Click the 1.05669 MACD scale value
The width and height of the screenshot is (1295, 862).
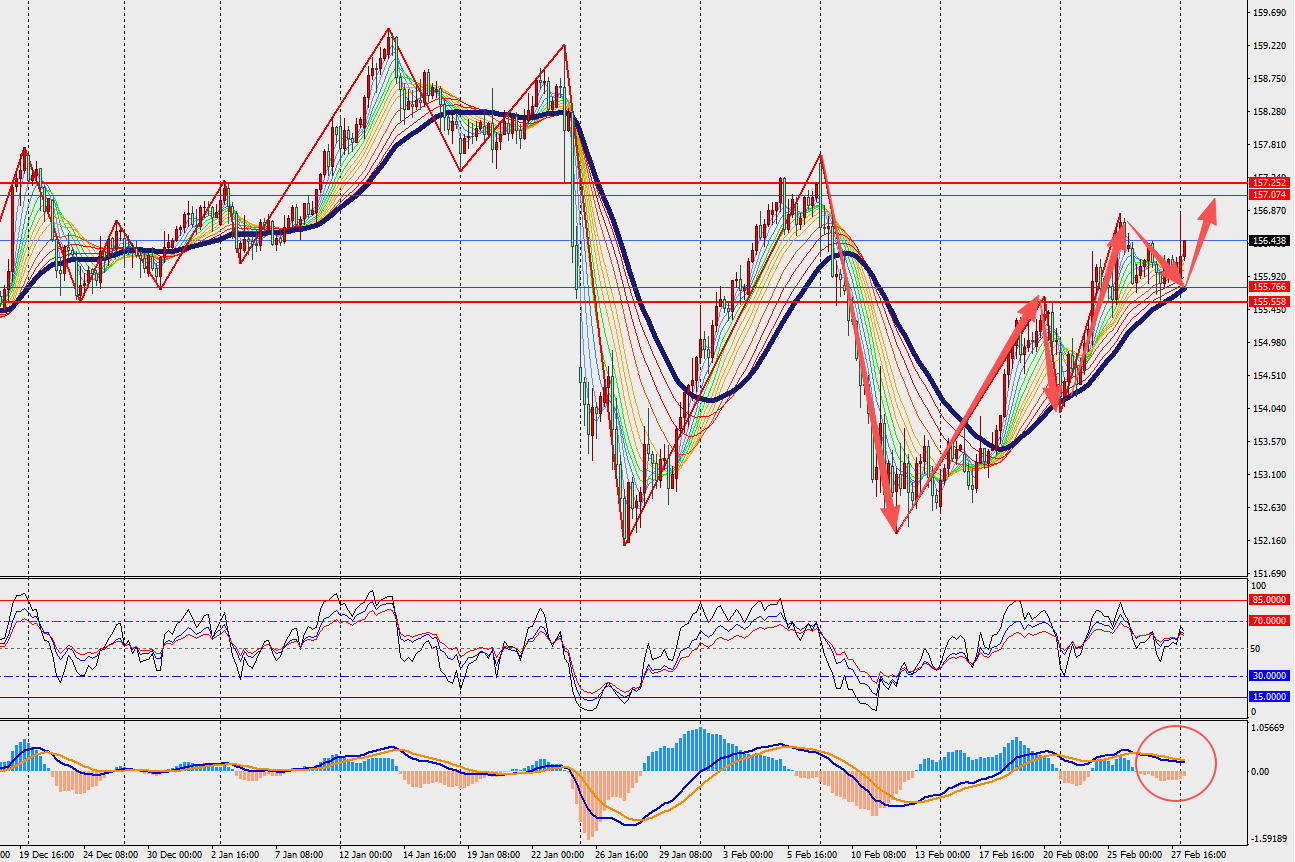click(1269, 728)
